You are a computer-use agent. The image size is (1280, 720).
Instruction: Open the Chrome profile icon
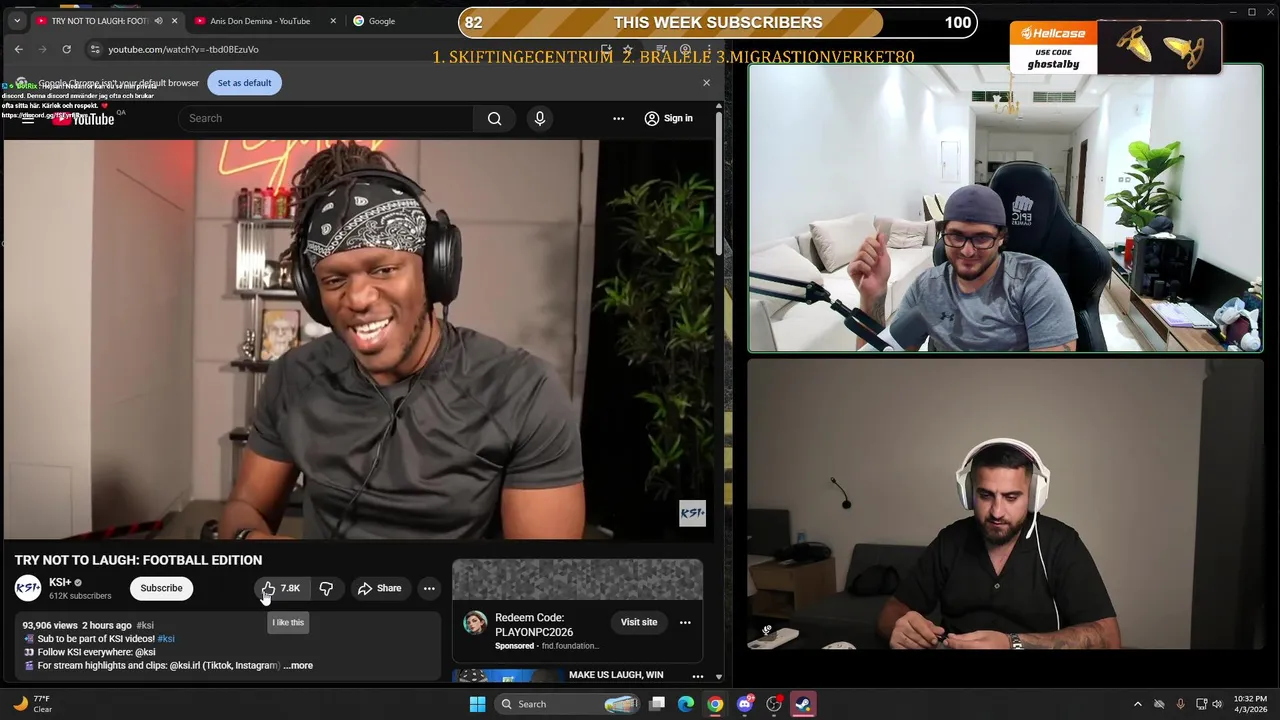click(x=685, y=49)
